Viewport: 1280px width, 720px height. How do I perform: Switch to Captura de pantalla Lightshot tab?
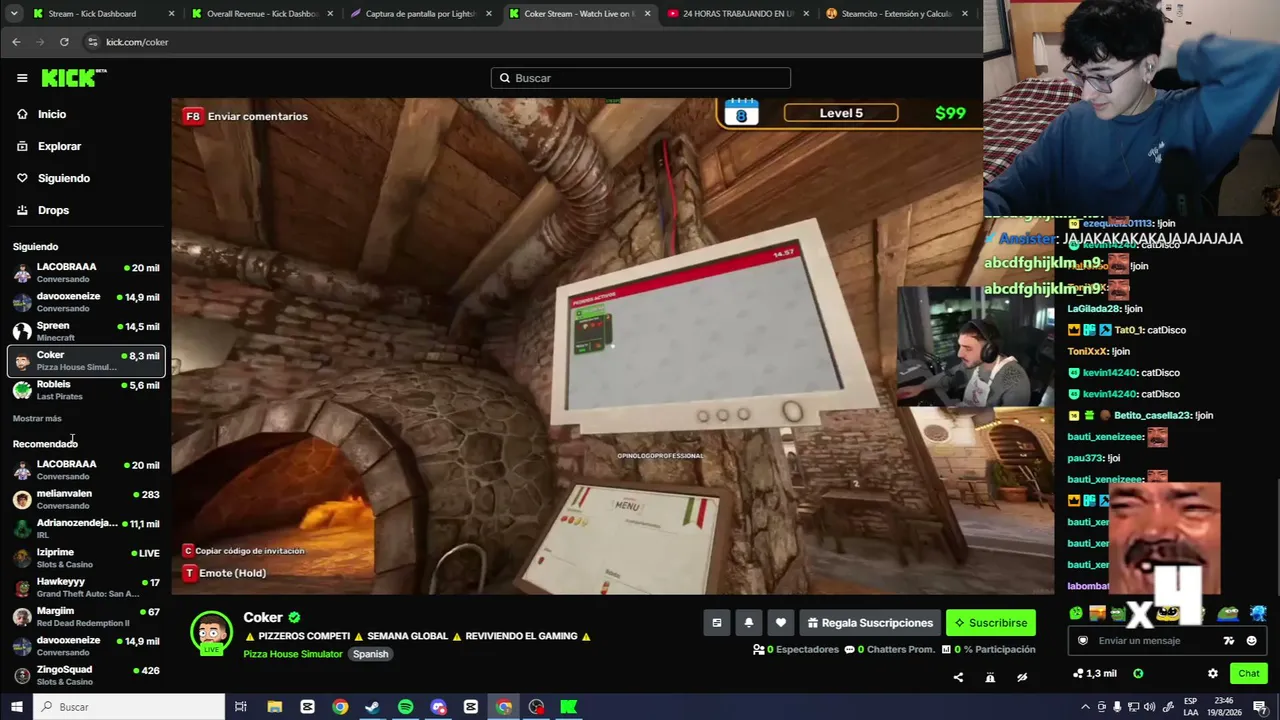(x=421, y=14)
